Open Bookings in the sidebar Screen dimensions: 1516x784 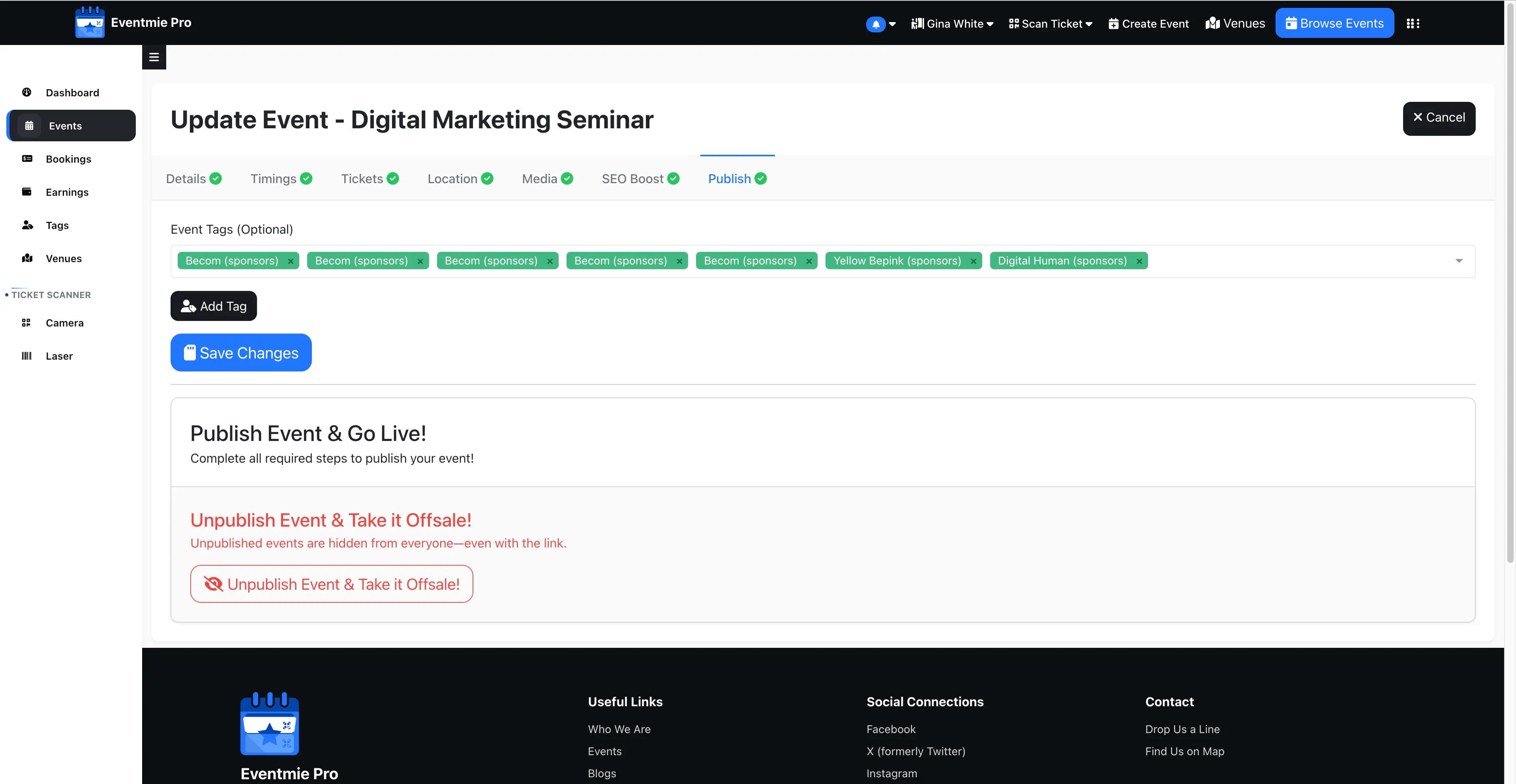point(68,159)
